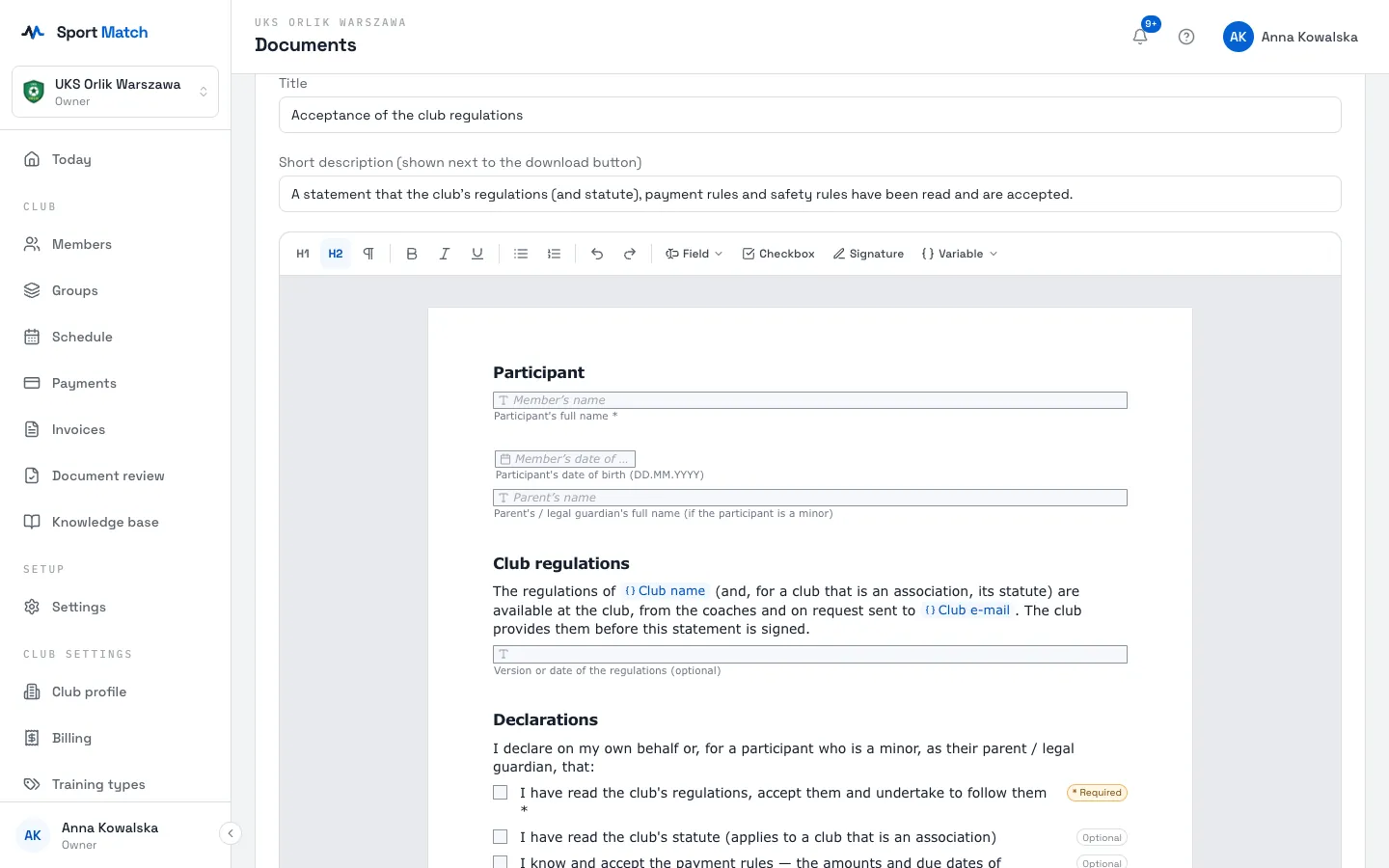Toggle the Optional badge on statute checkbox
Image resolution: width=1389 pixels, height=868 pixels.
[x=1102, y=838]
